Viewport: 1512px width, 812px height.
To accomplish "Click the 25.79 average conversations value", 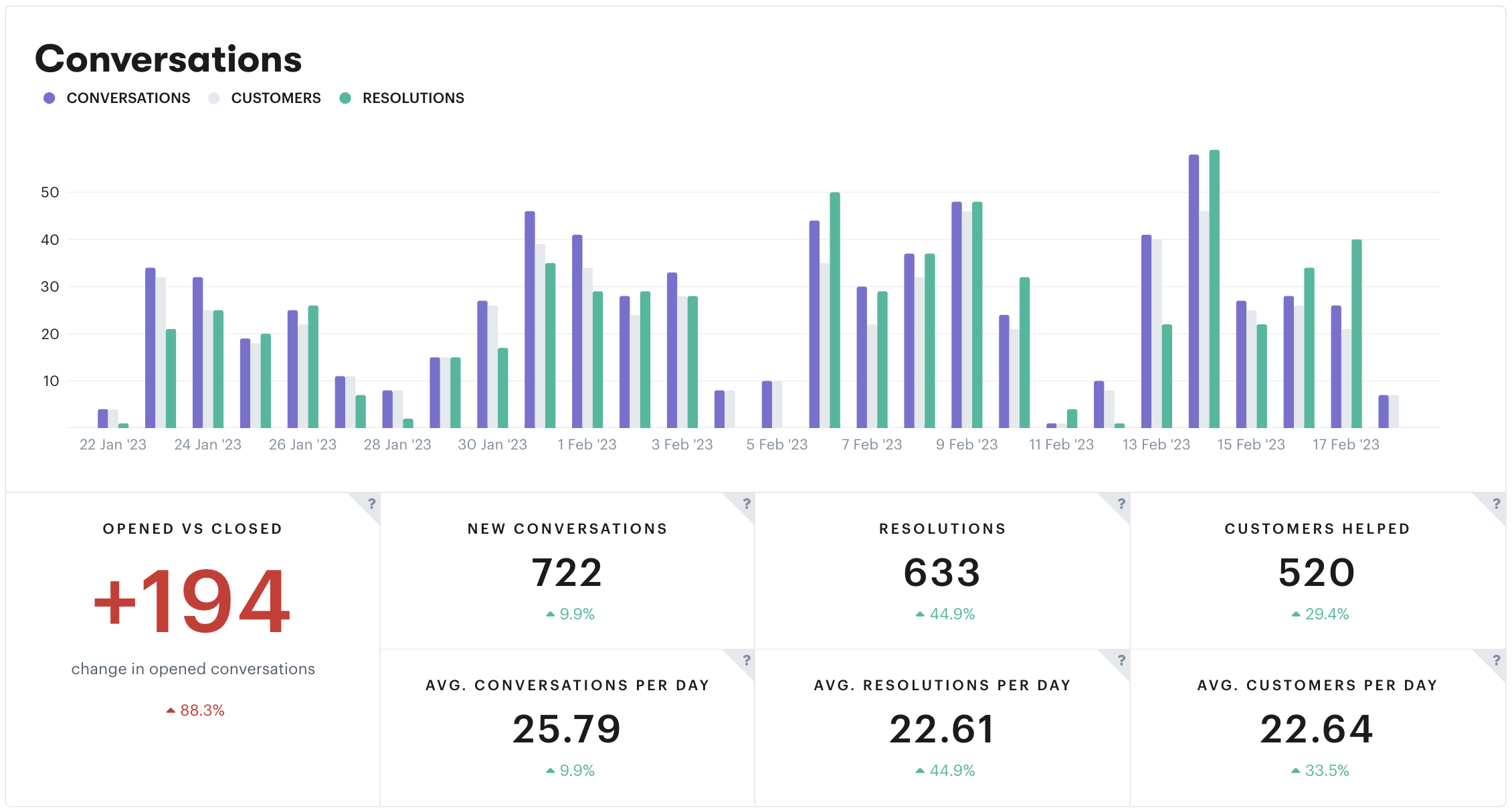I will click(567, 729).
